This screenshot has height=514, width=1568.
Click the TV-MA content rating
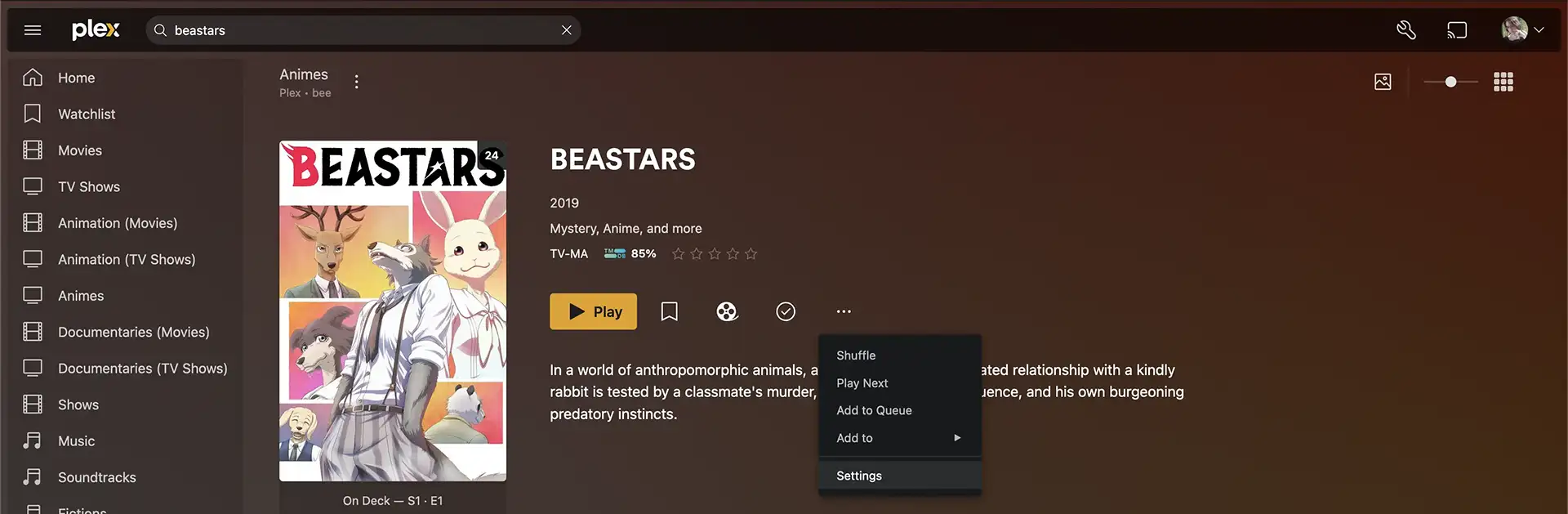(x=569, y=254)
